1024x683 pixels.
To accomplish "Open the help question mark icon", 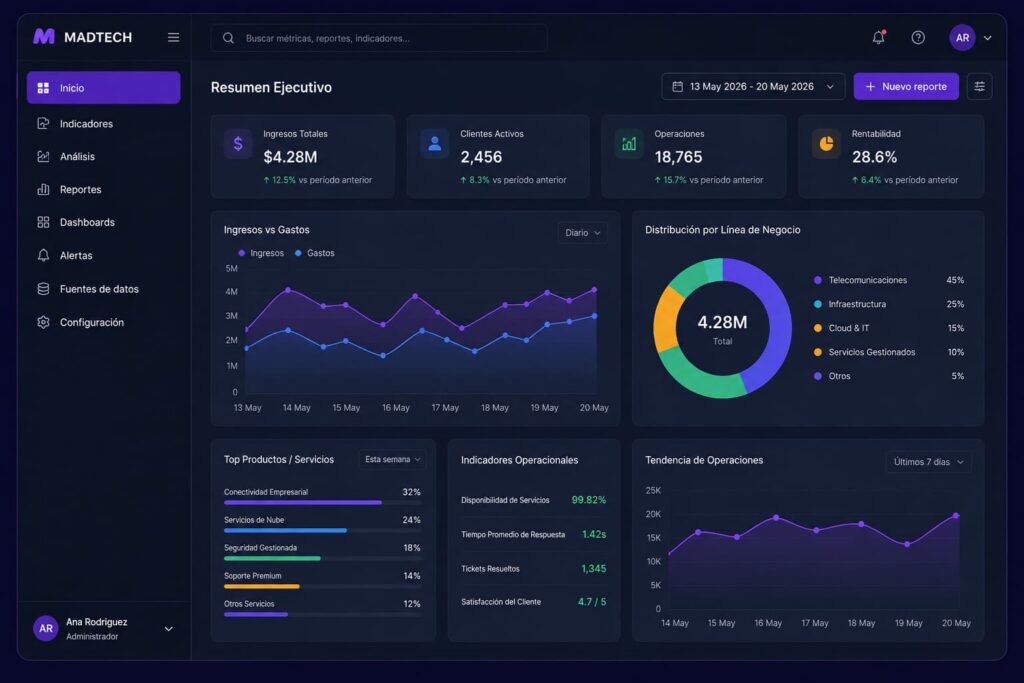I will pos(918,37).
